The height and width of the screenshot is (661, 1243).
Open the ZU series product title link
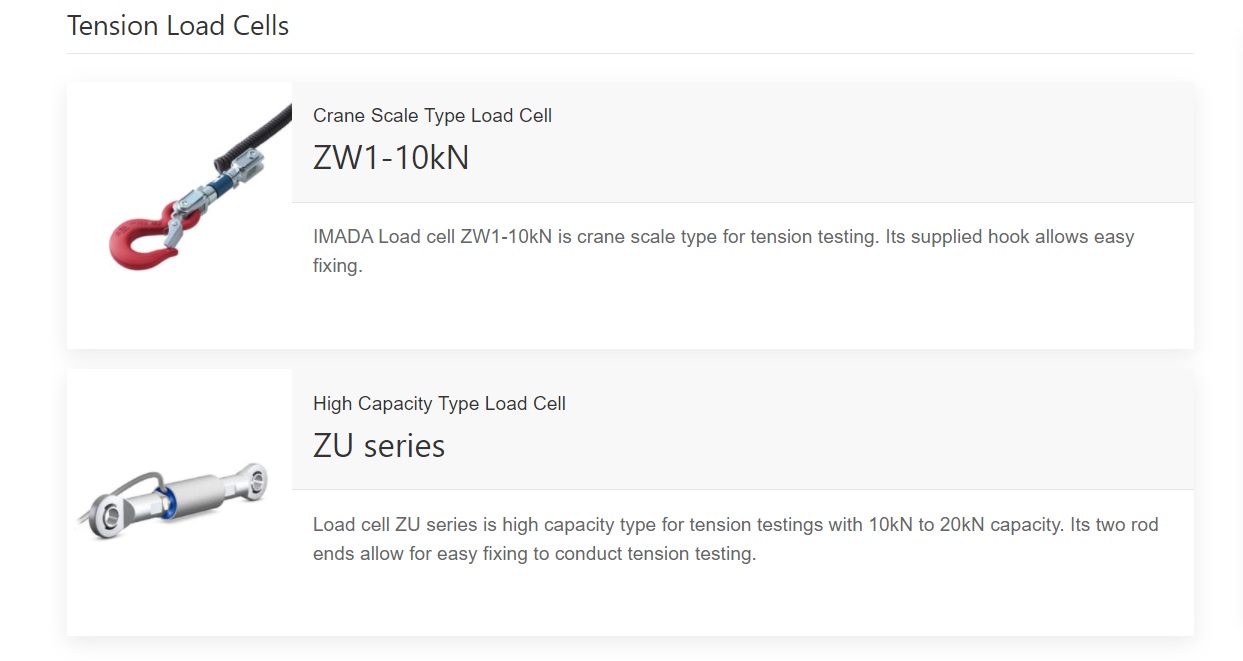click(x=378, y=445)
